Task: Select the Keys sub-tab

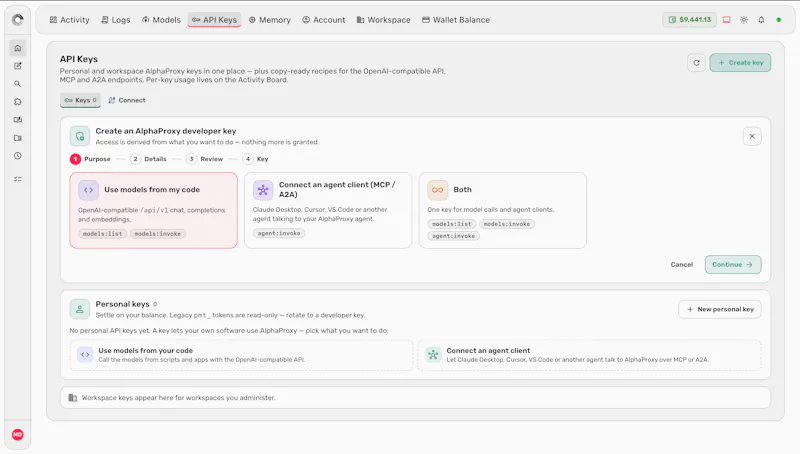Action: click(x=81, y=100)
